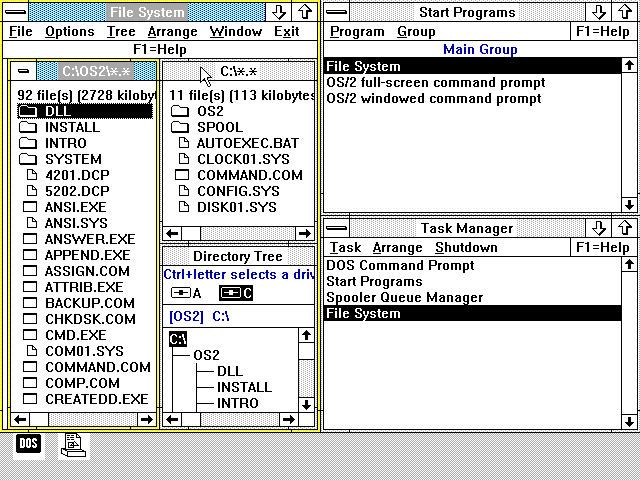Select Spooler Queue Manager task
Image resolution: width=640 pixels, height=480 pixels.
(x=473, y=297)
